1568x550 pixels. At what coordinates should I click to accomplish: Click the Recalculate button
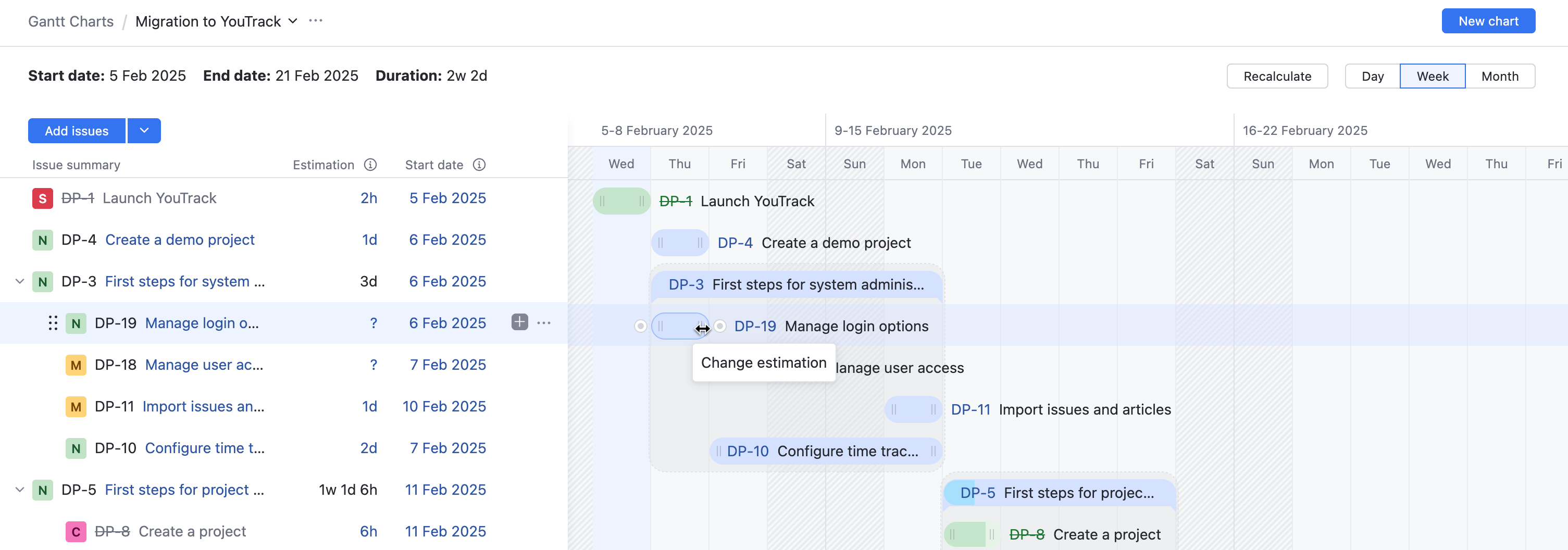(x=1277, y=76)
